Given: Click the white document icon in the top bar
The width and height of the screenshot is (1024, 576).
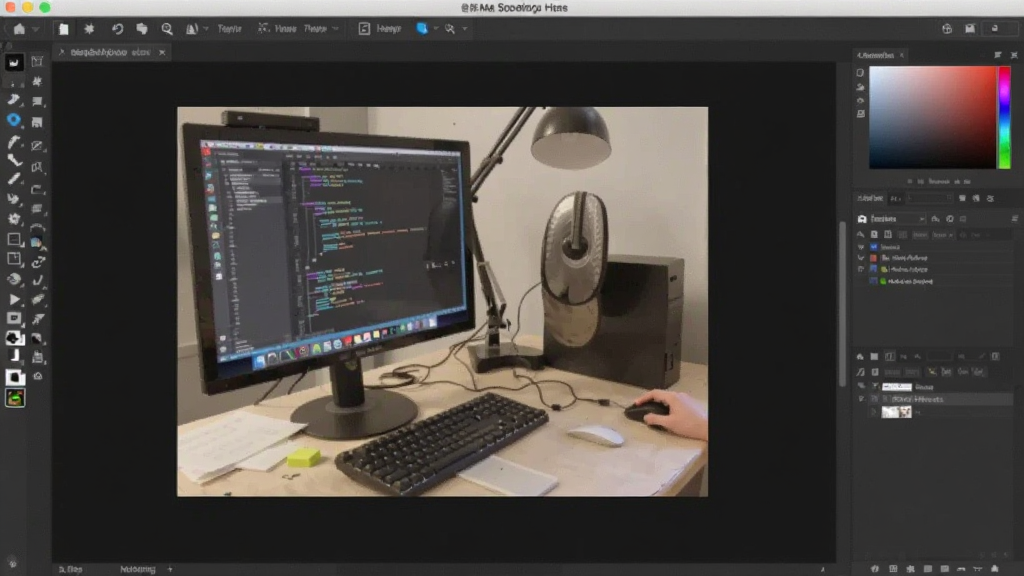Looking at the screenshot, I should 63,29.
